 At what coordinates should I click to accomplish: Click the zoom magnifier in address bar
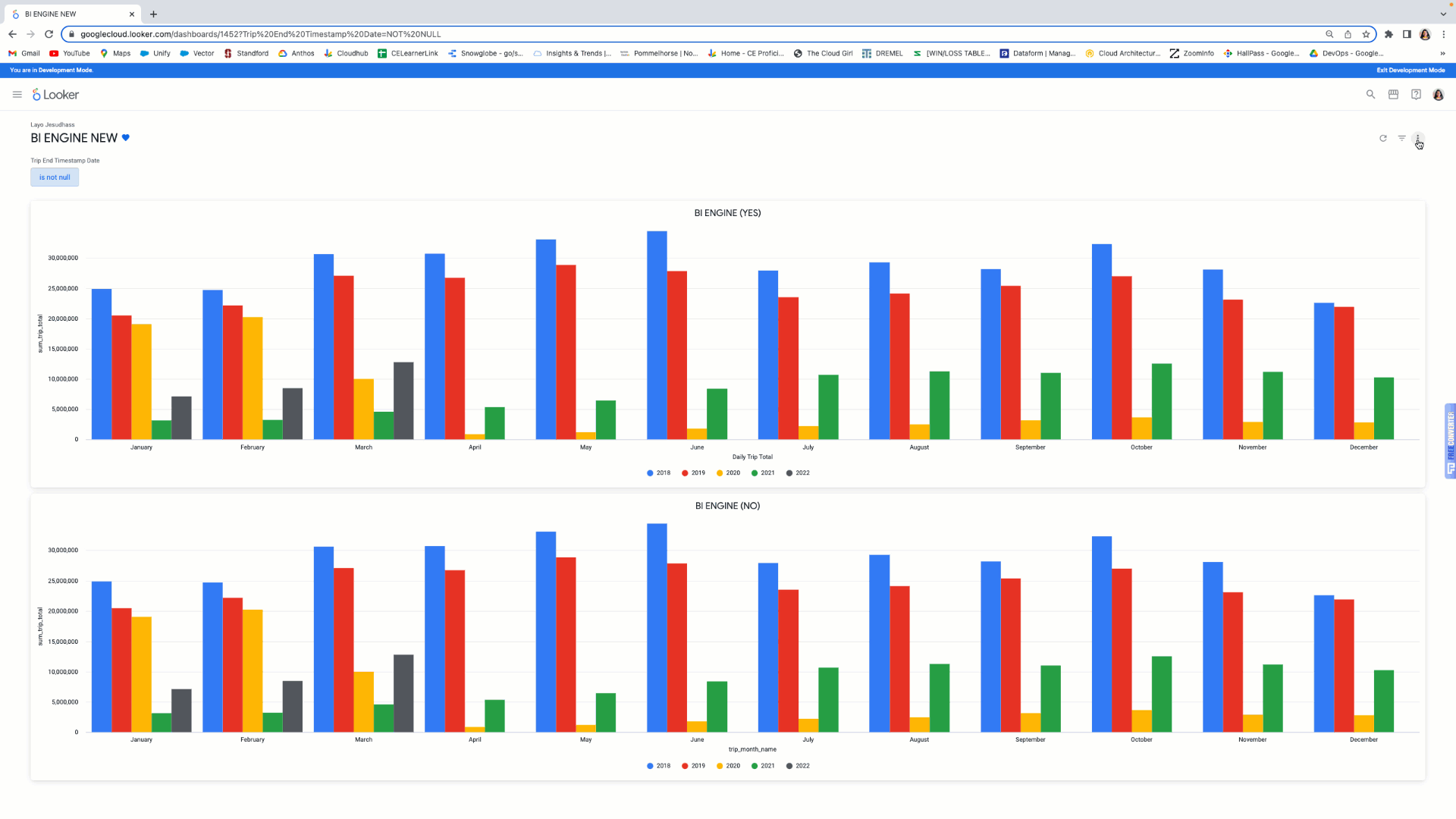pyautogui.click(x=1329, y=34)
